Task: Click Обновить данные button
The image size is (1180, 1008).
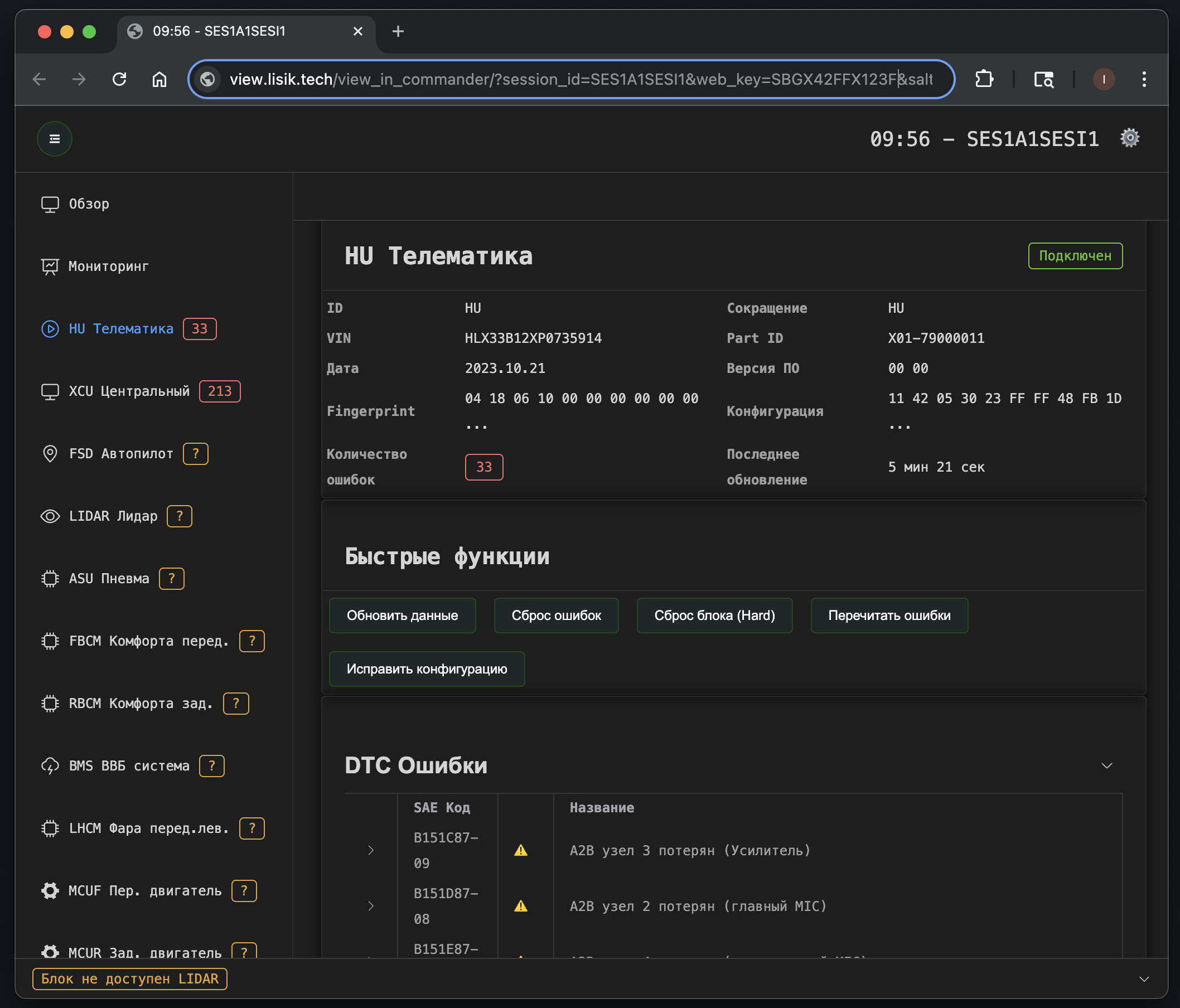Action: coord(403,616)
